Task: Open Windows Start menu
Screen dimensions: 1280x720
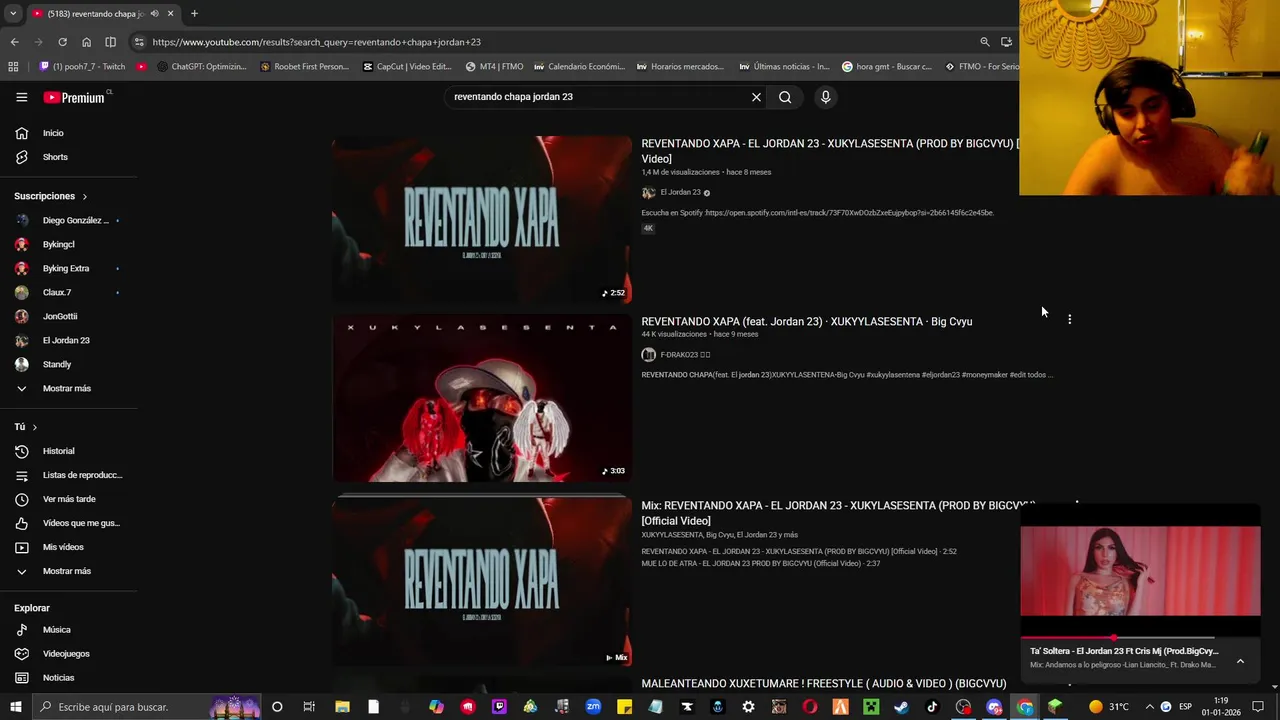Action: click(x=16, y=707)
